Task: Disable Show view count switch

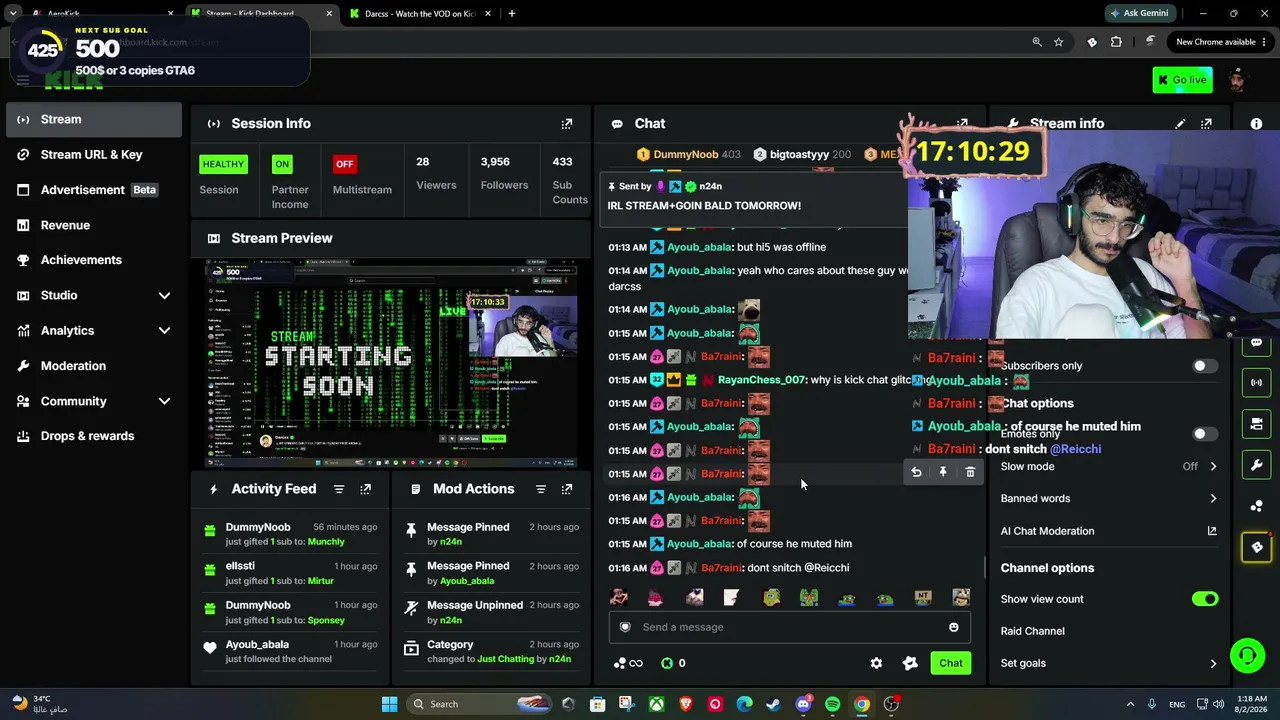Action: point(1205,599)
